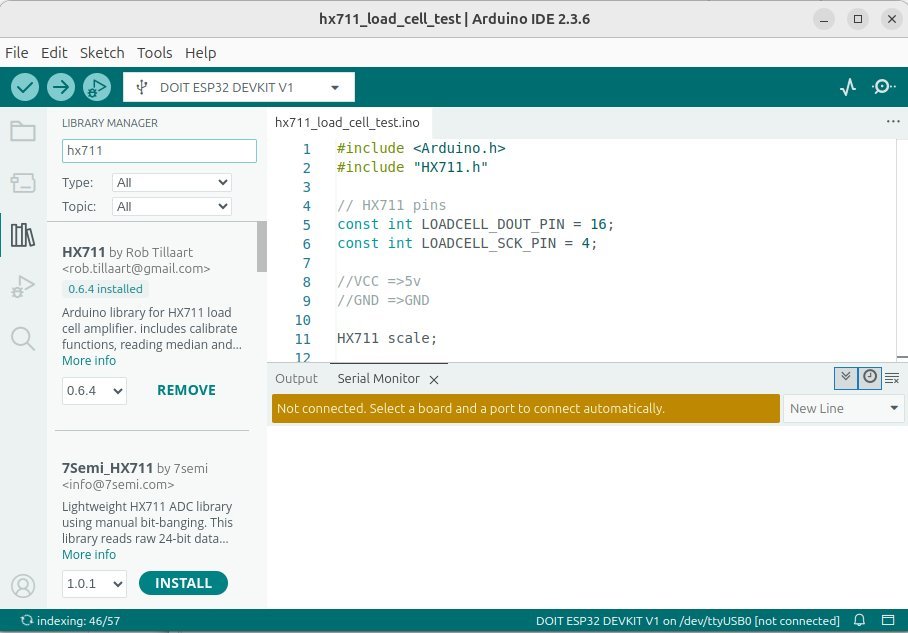Image resolution: width=908 pixels, height=633 pixels.
Task: Switch to the Output tab
Action: 296,379
